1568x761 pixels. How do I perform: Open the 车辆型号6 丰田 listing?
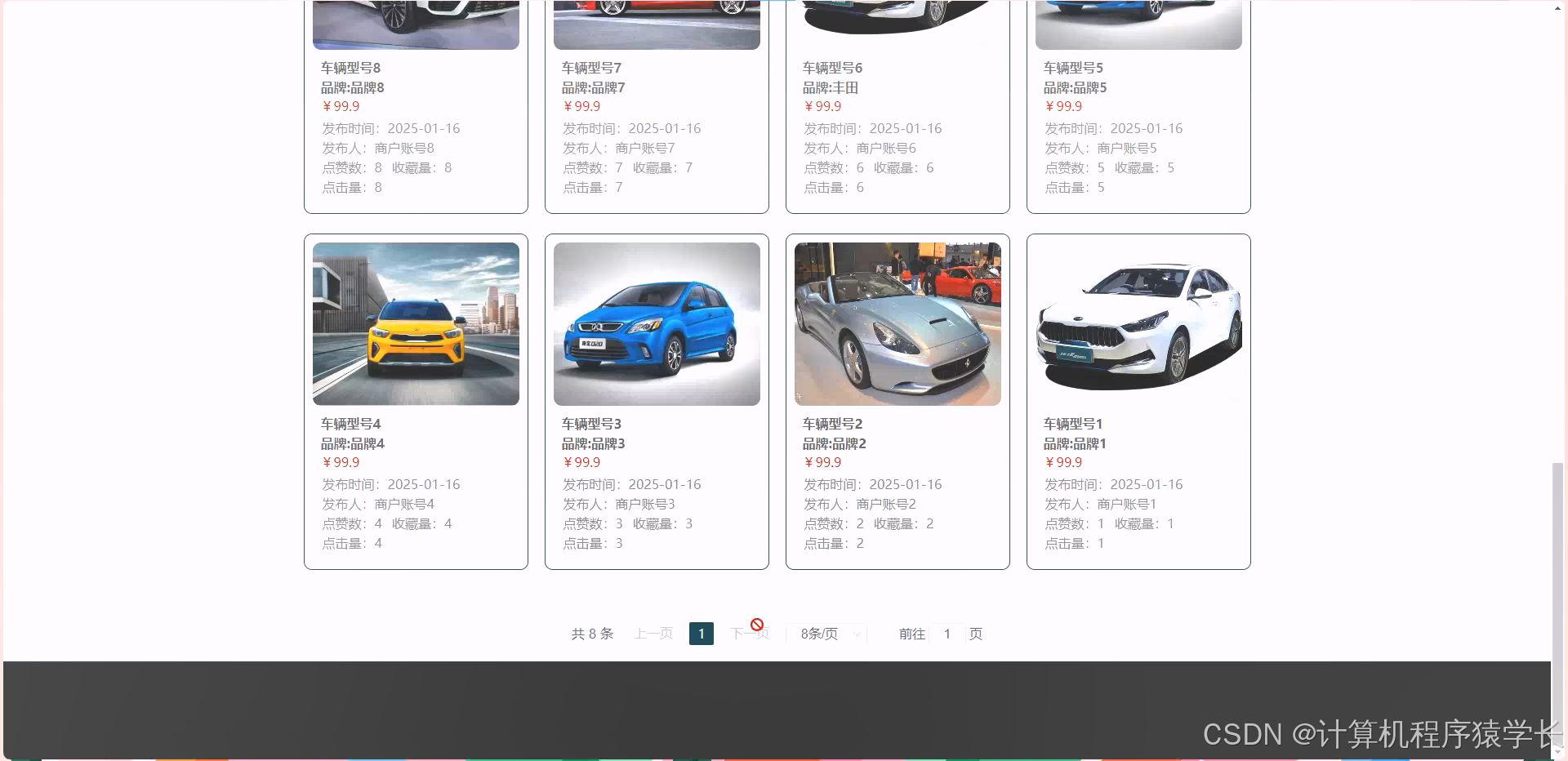831,68
